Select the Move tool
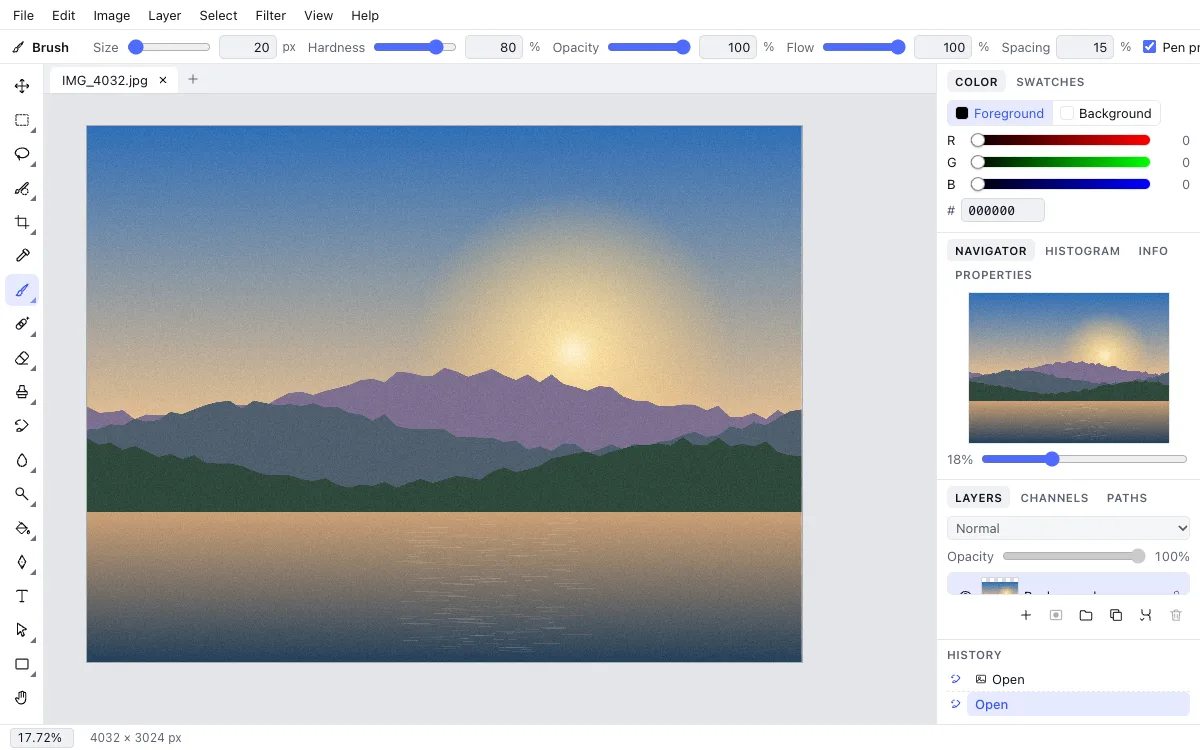This screenshot has width=1200, height=750. 22,86
